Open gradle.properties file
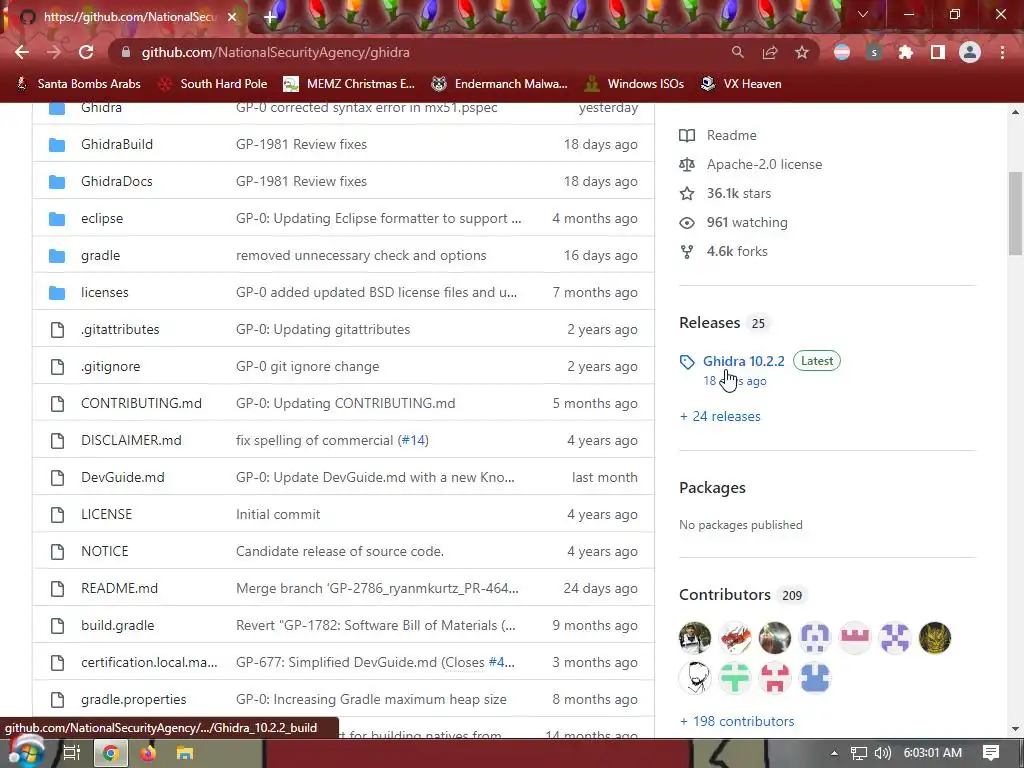Image resolution: width=1024 pixels, height=768 pixels. 134,699
